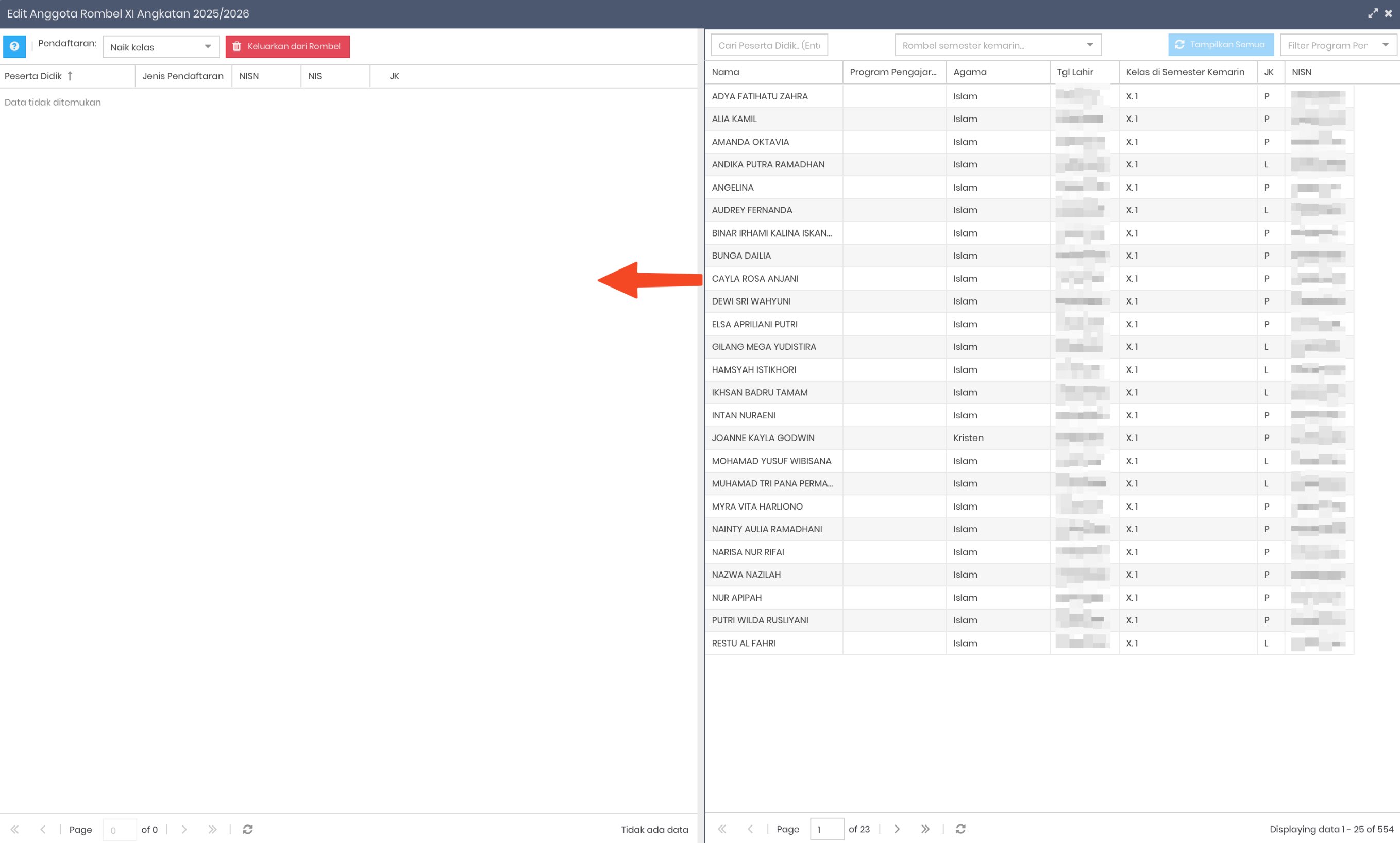1400x843 pixels.
Task: Click the page number field showing 1
Action: [826, 829]
